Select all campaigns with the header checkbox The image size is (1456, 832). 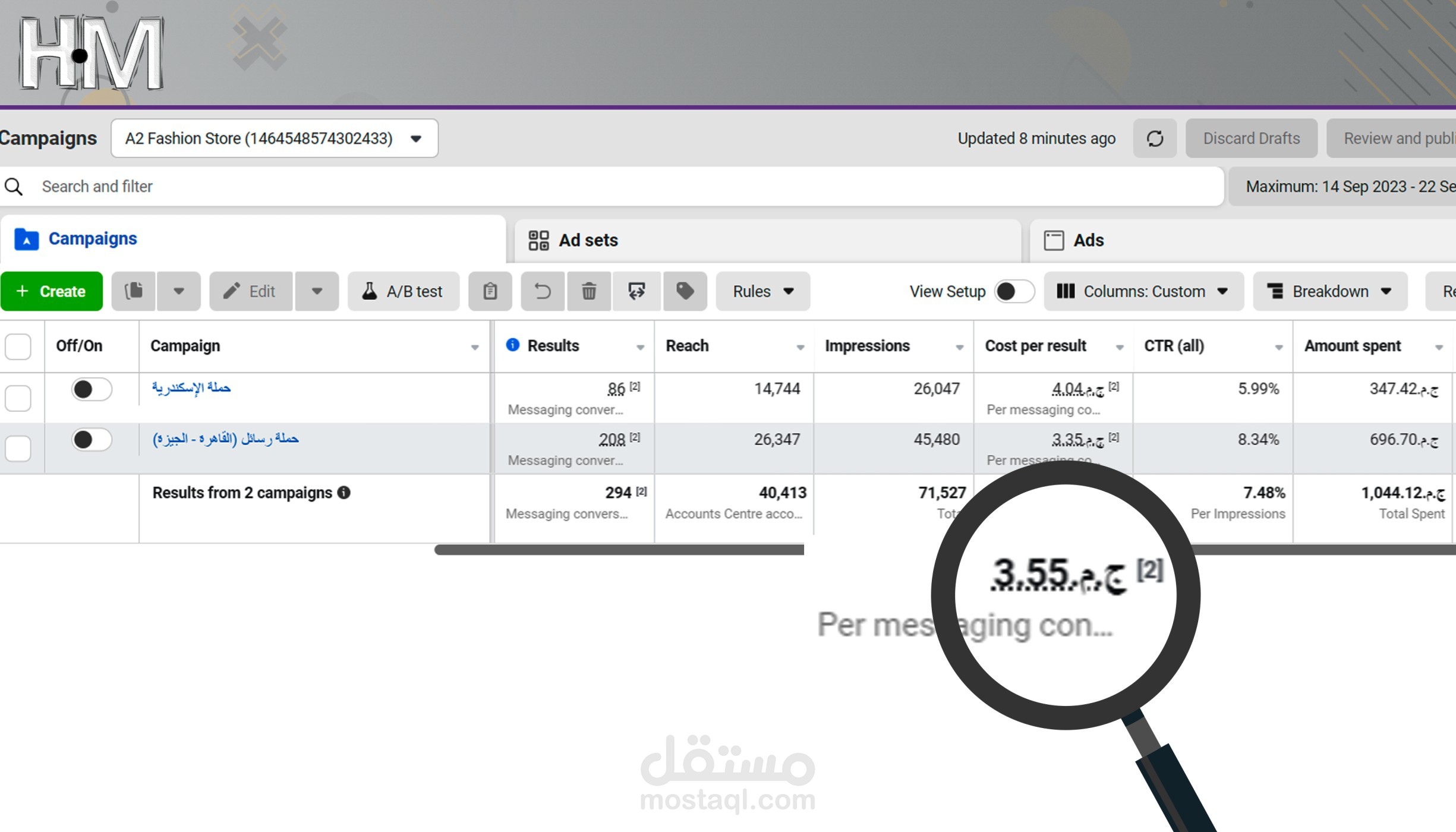tap(17, 346)
